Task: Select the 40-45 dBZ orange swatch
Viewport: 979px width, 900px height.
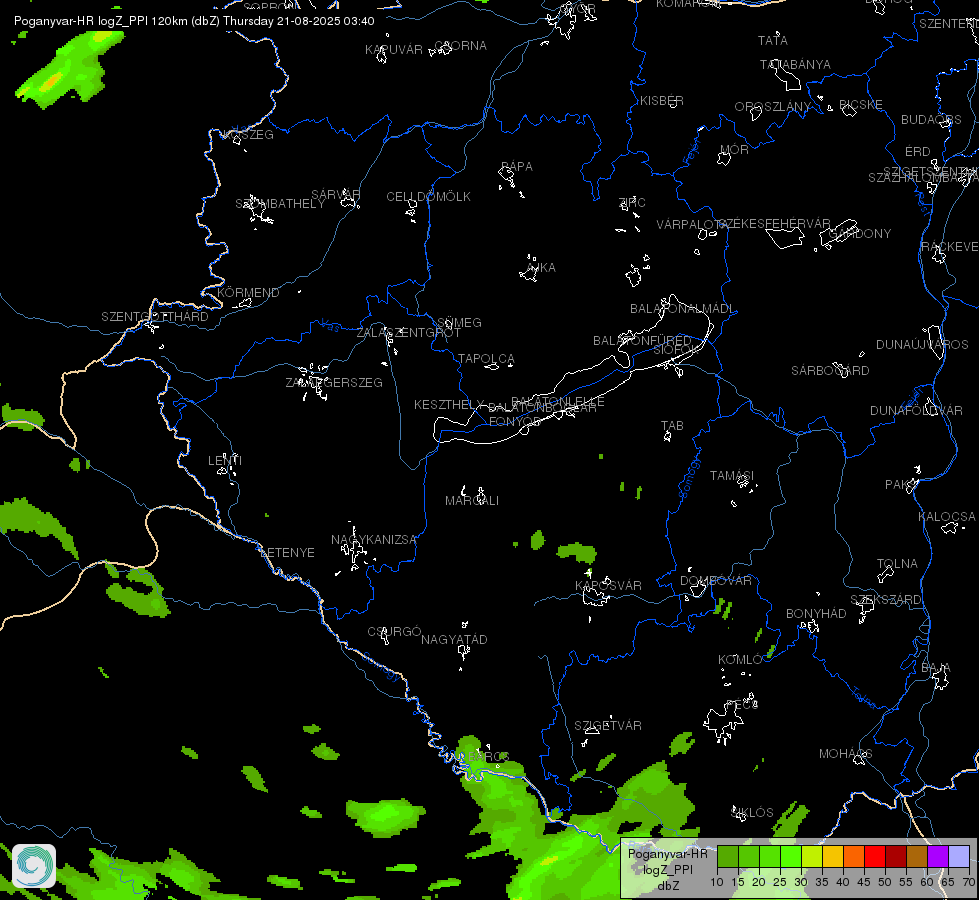Action: 854,856
